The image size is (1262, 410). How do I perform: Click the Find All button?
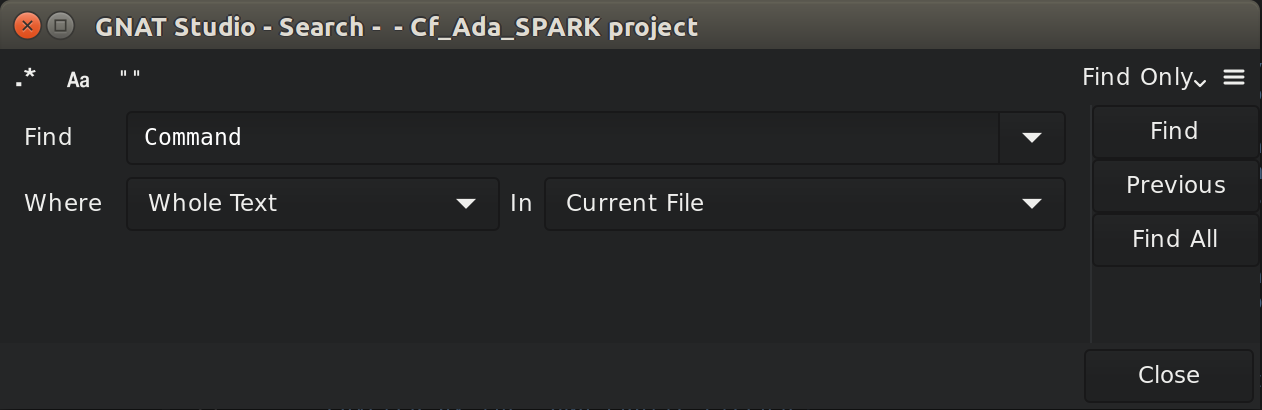1175,239
